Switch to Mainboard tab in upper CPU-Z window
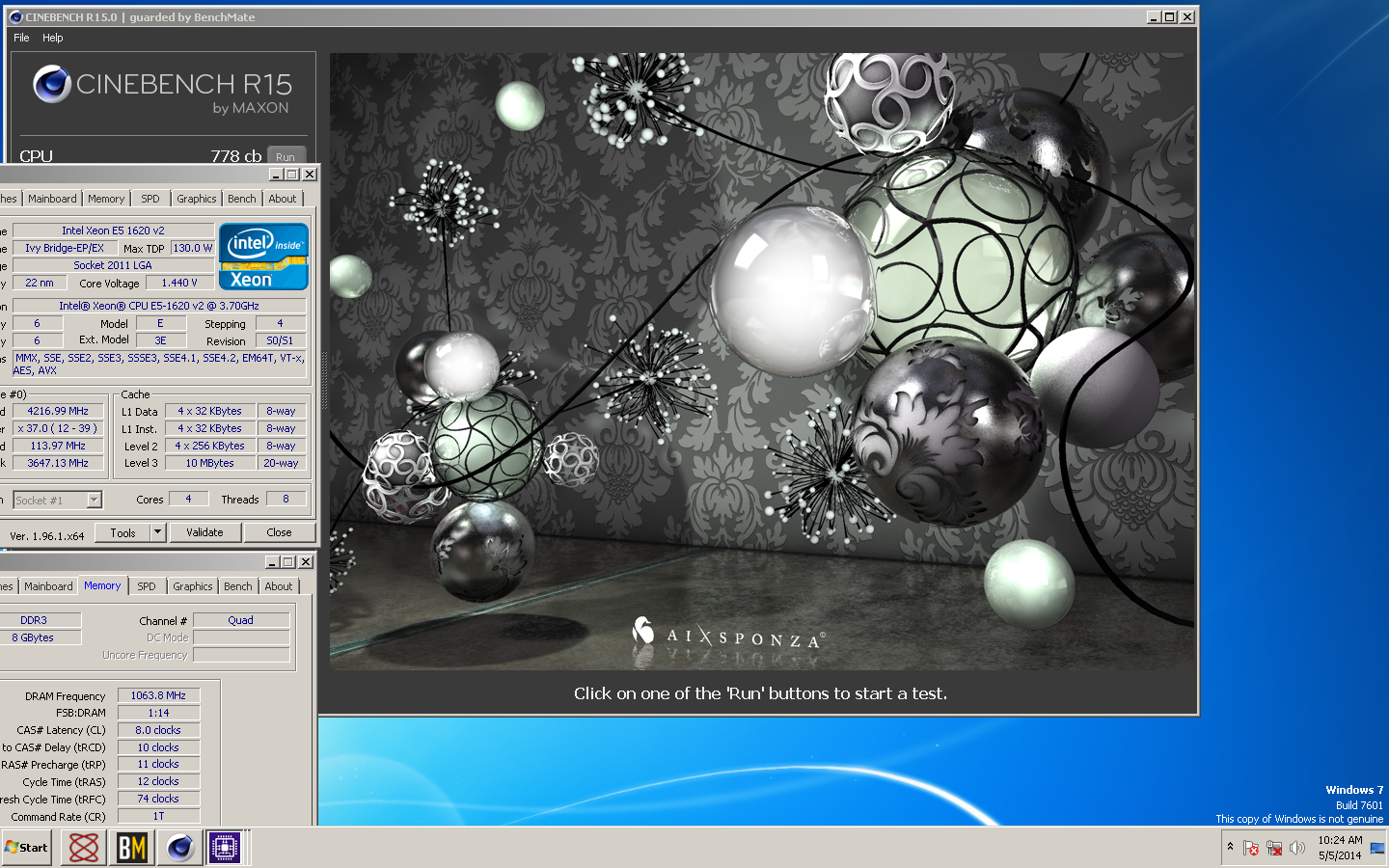Image resolution: width=1389 pixels, height=868 pixels. pos(52,199)
